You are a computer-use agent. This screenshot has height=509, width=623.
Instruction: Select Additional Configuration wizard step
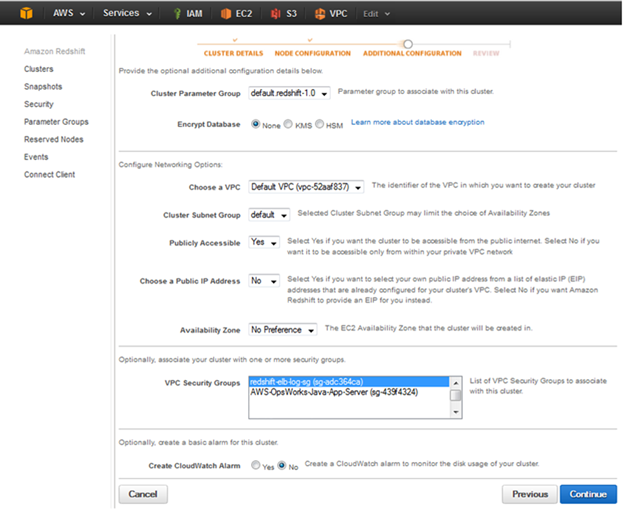tap(412, 53)
